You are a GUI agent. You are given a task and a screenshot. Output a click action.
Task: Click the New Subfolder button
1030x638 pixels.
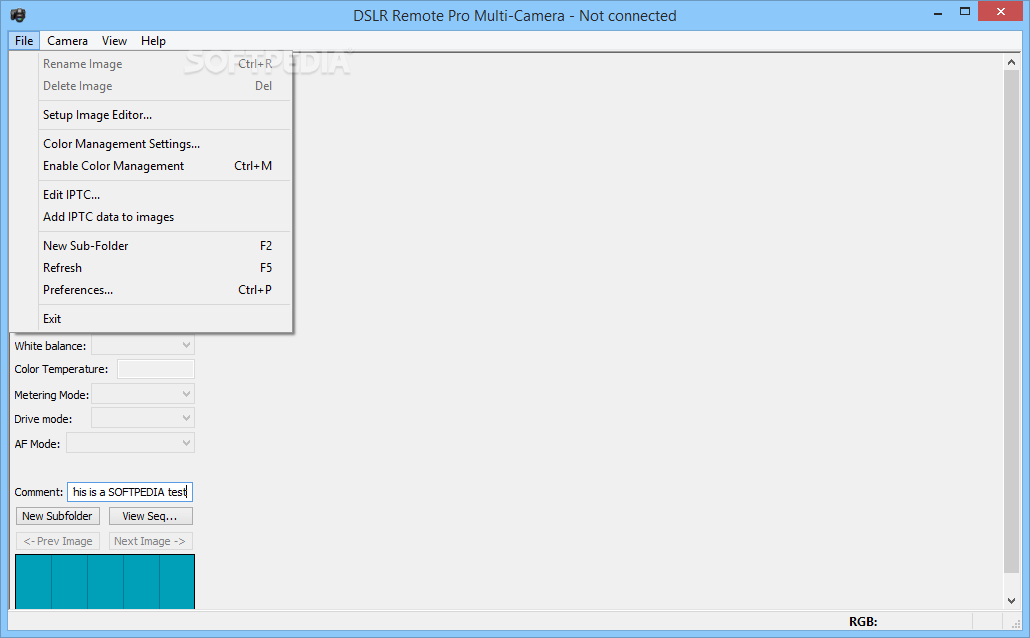58,516
